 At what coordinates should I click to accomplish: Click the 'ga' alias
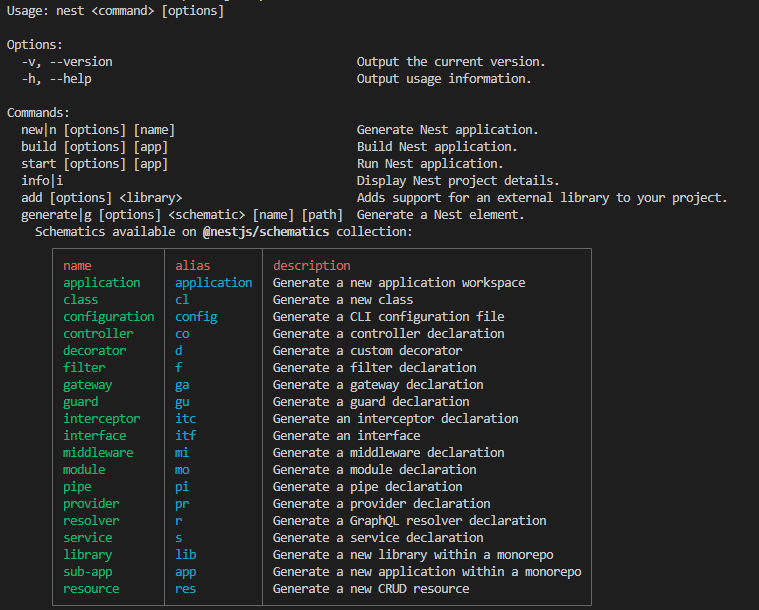[182, 385]
